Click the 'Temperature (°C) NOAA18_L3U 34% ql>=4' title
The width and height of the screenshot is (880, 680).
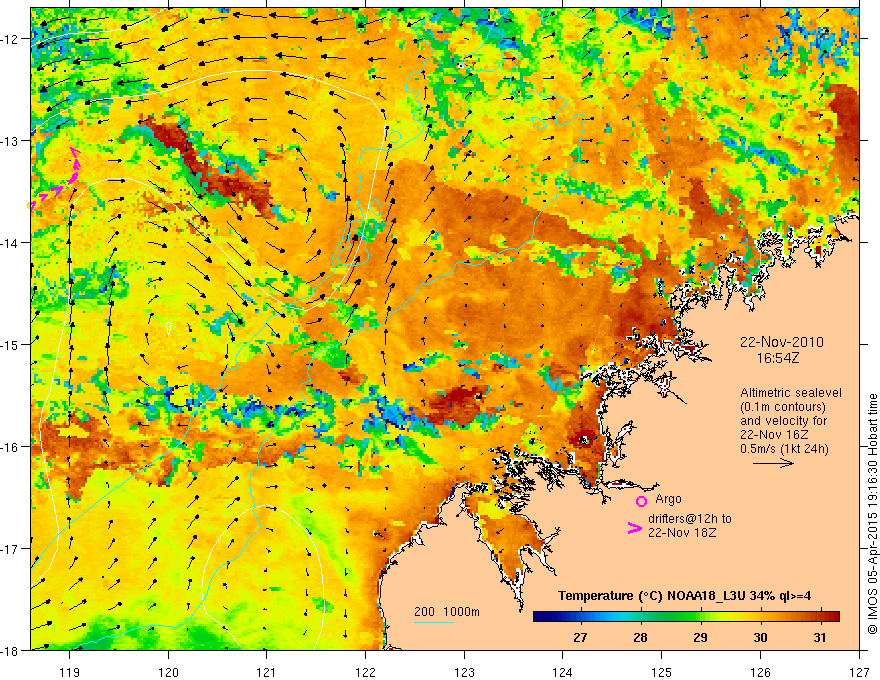(x=684, y=596)
